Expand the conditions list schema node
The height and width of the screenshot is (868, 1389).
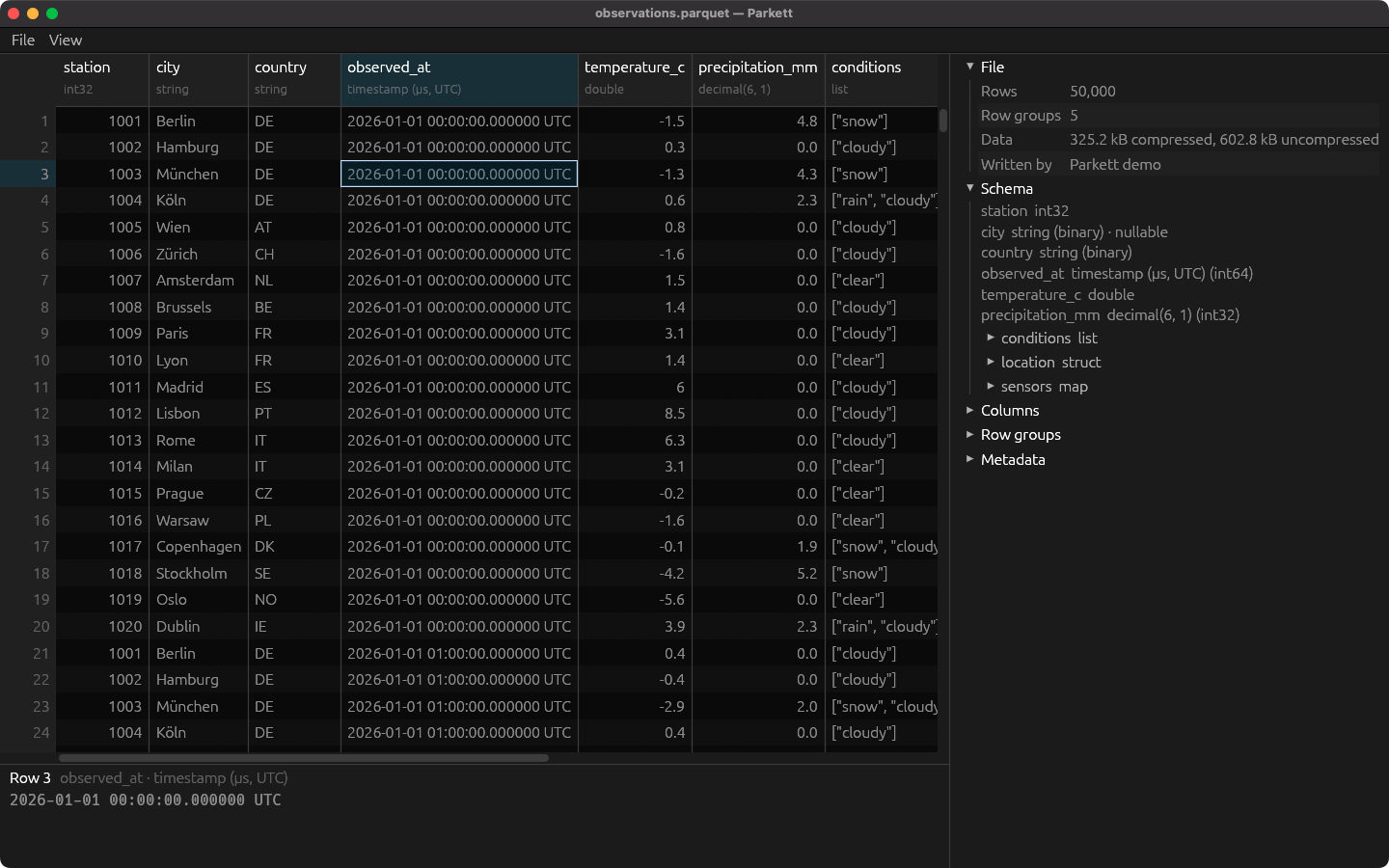point(991,338)
